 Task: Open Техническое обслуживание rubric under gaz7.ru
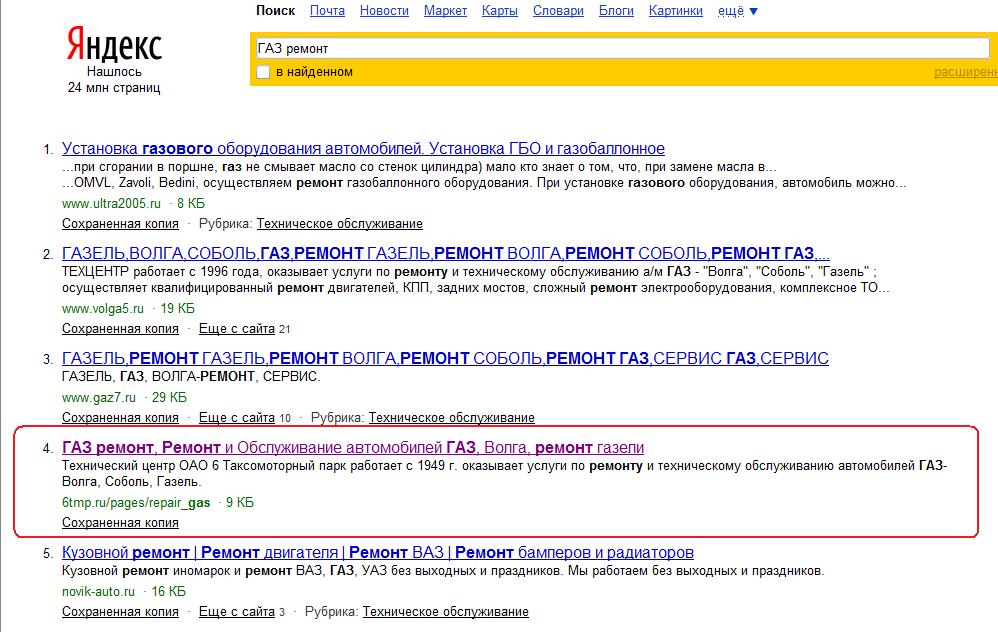click(452, 418)
